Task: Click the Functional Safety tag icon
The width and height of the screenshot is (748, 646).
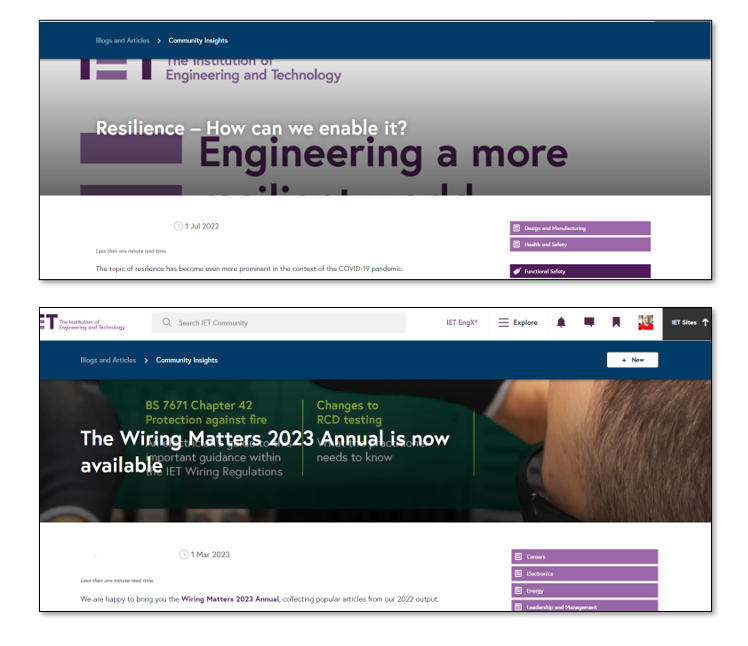Action: (516, 271)
